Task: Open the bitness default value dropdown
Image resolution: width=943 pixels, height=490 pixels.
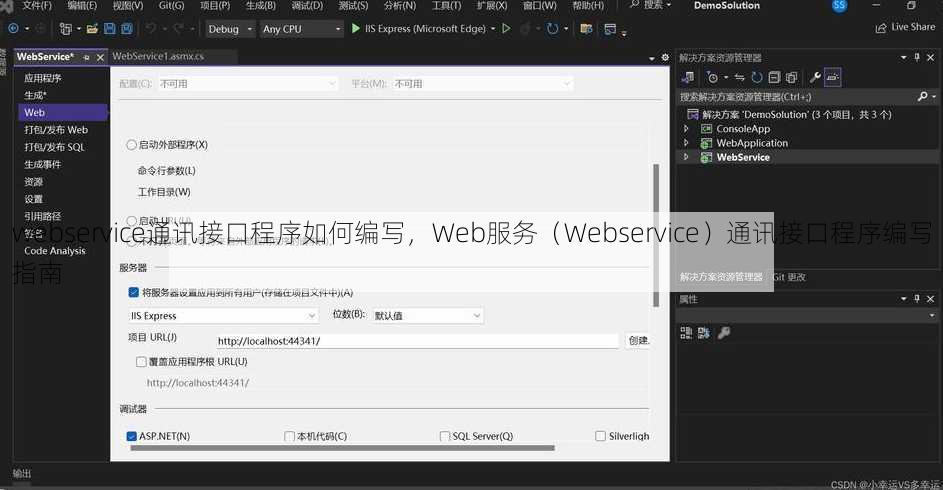Action: tap(427, 316)
